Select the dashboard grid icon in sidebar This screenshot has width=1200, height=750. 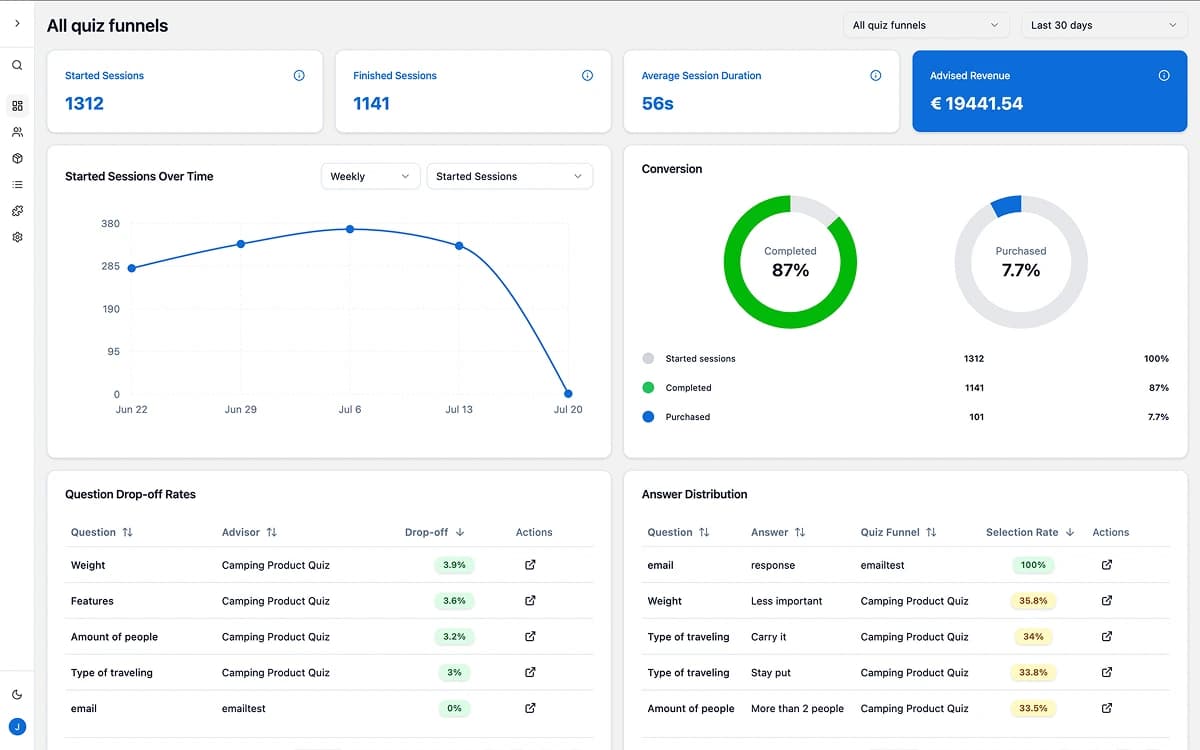coord(17,105)
